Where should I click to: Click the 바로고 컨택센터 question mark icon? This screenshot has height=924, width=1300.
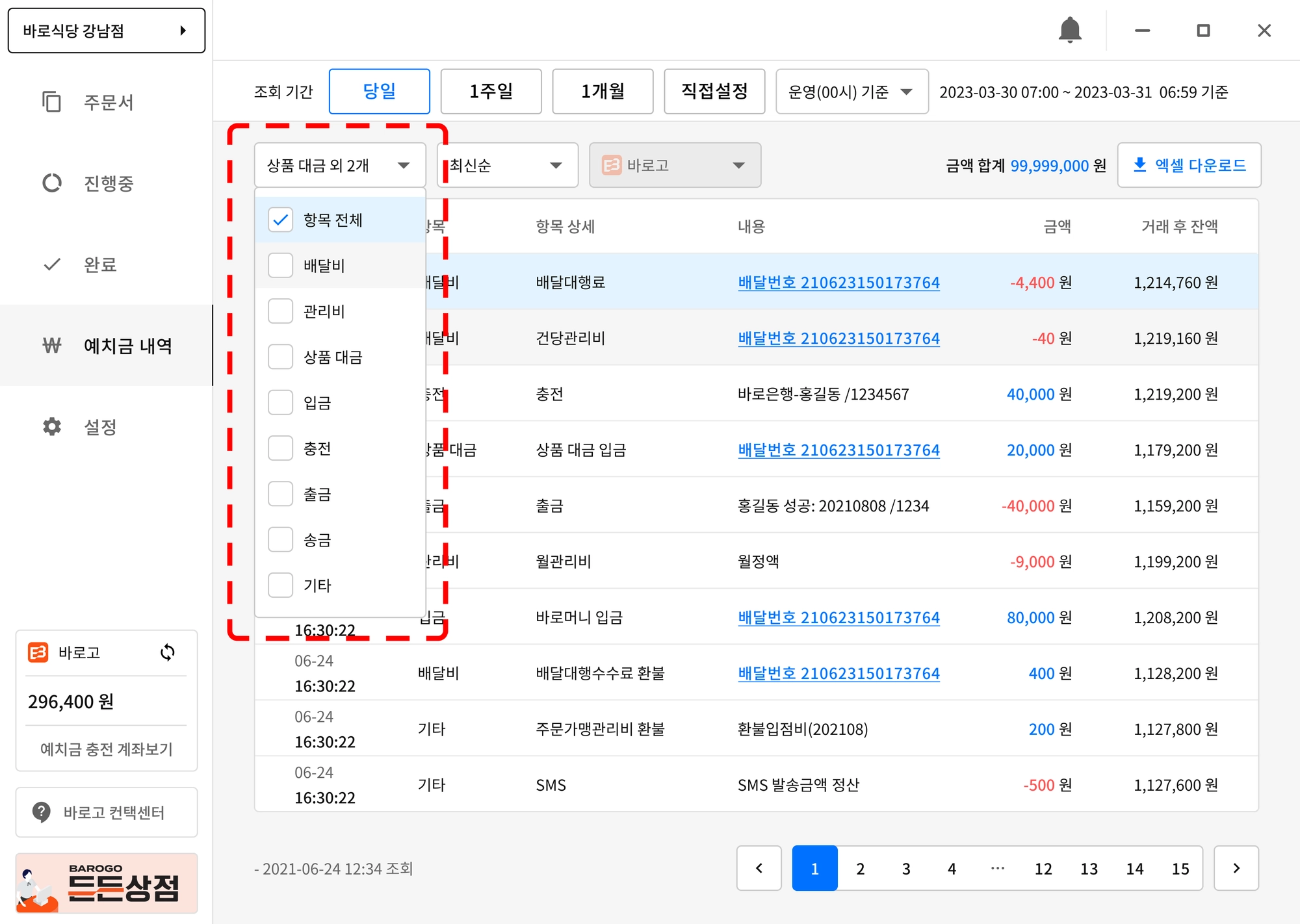coord(42,812)
